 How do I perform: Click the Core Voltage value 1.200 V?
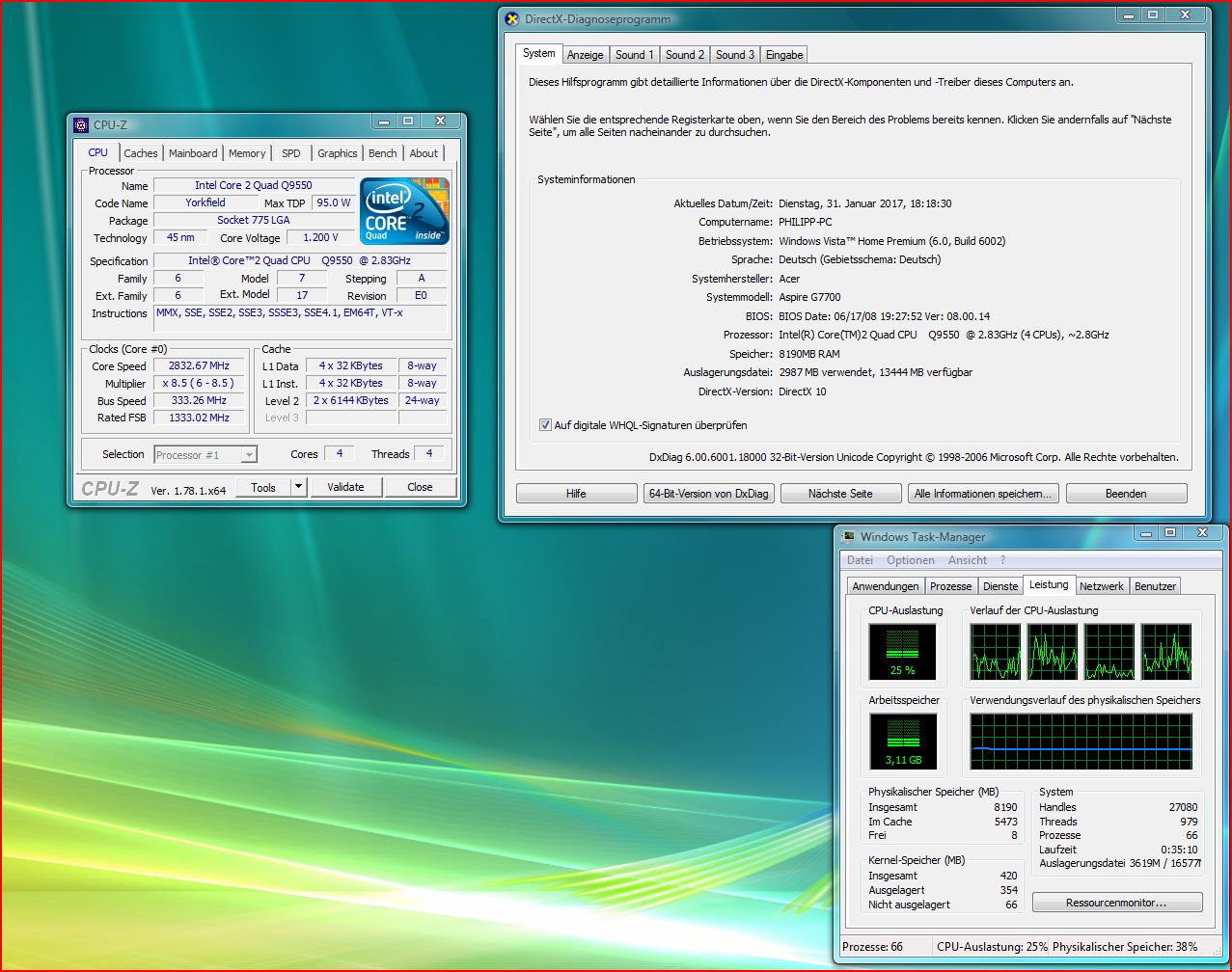(x=321, y=237)
